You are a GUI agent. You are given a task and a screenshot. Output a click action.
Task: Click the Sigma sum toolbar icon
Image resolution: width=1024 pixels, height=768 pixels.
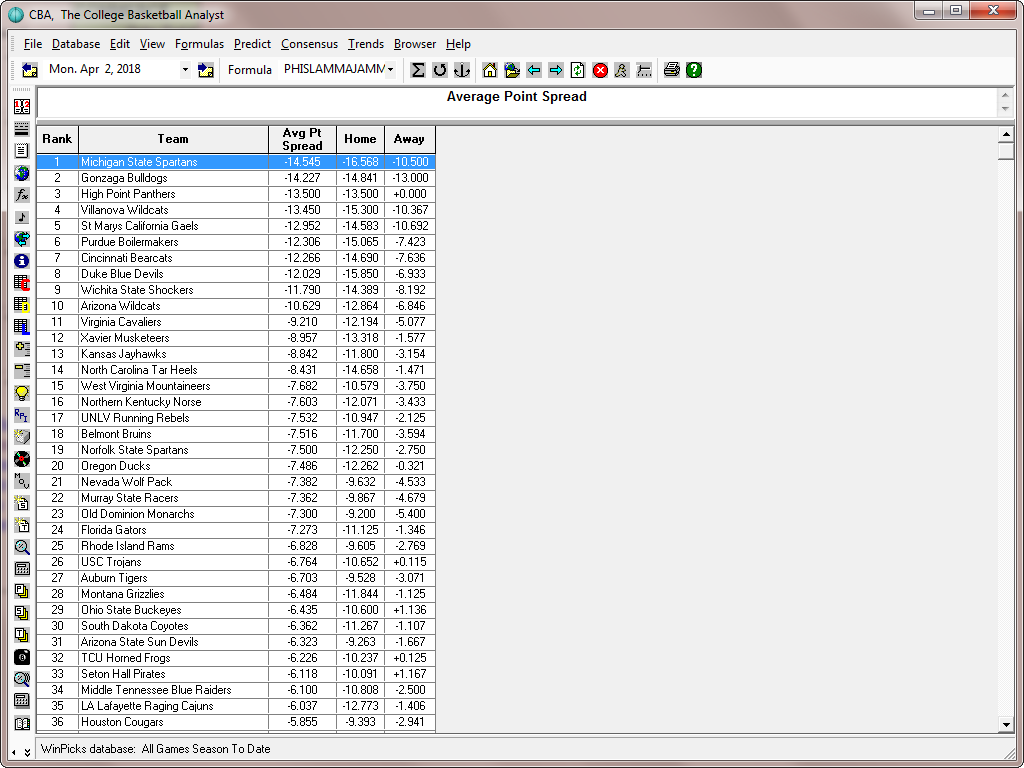(x=418, y=70)
